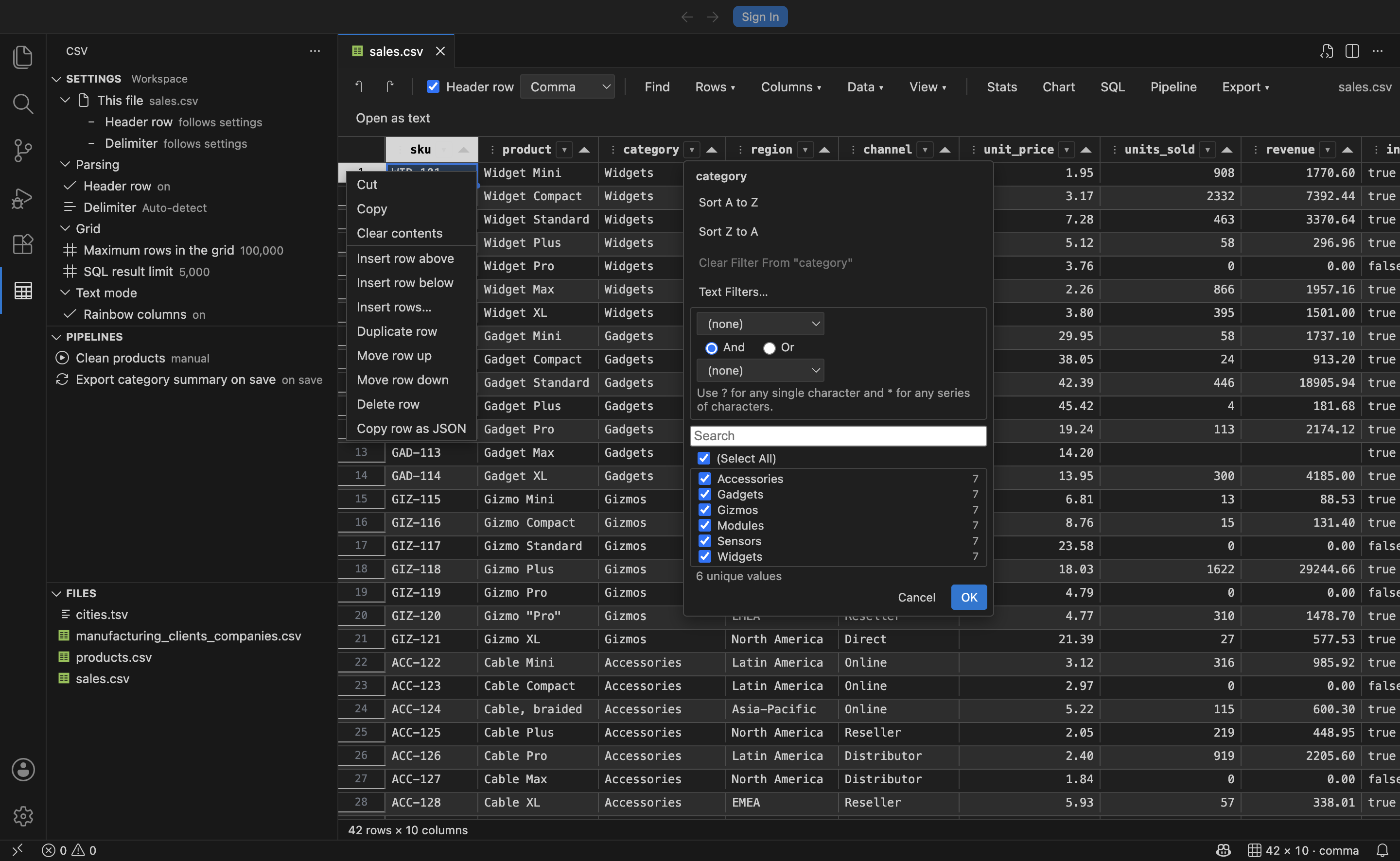This screenshot has width=1400, height=861.
Task: Click the Copilot status icon
Action: tap(1224, 850)
